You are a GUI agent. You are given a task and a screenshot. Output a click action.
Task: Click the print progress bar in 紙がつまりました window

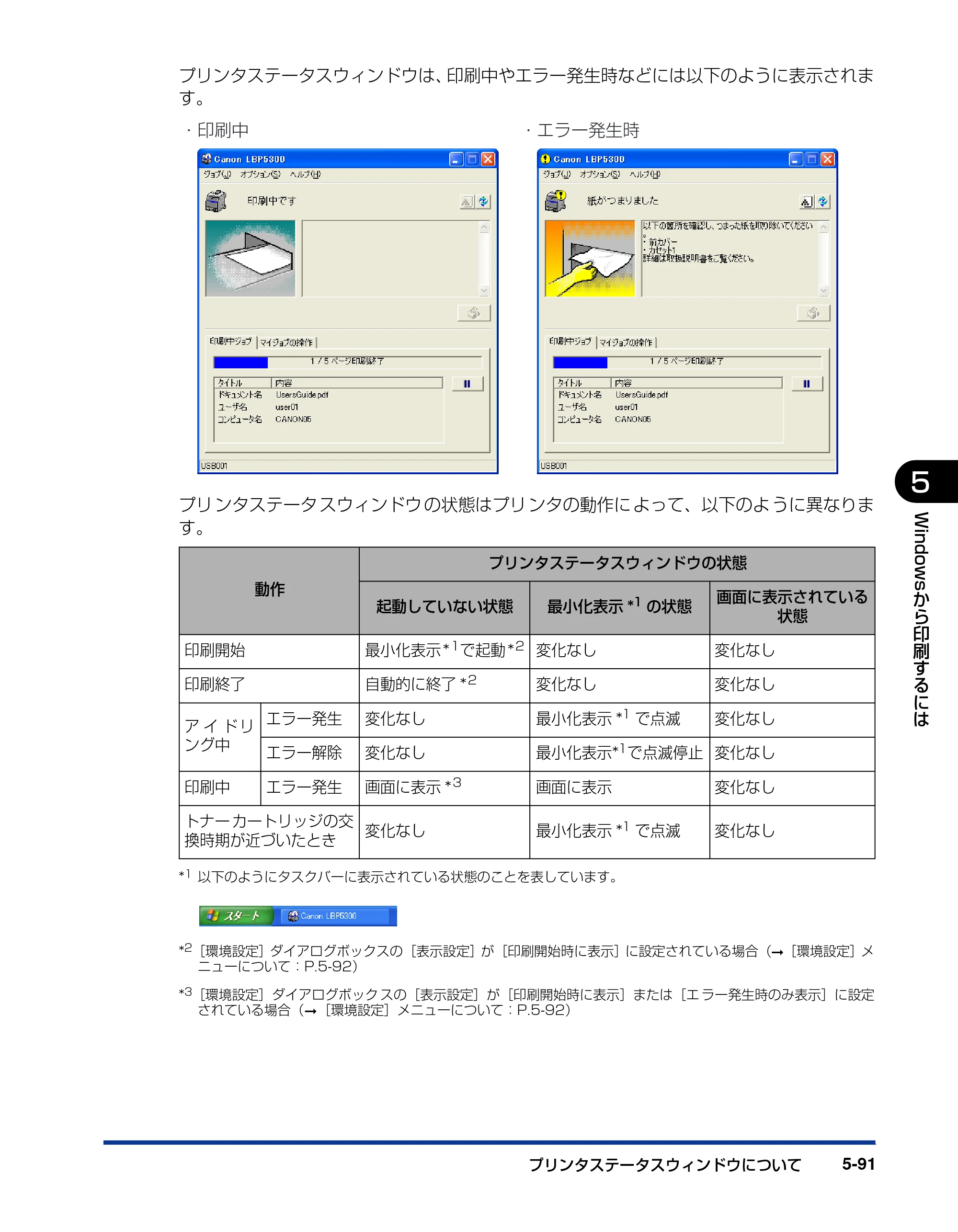point(687,362)
